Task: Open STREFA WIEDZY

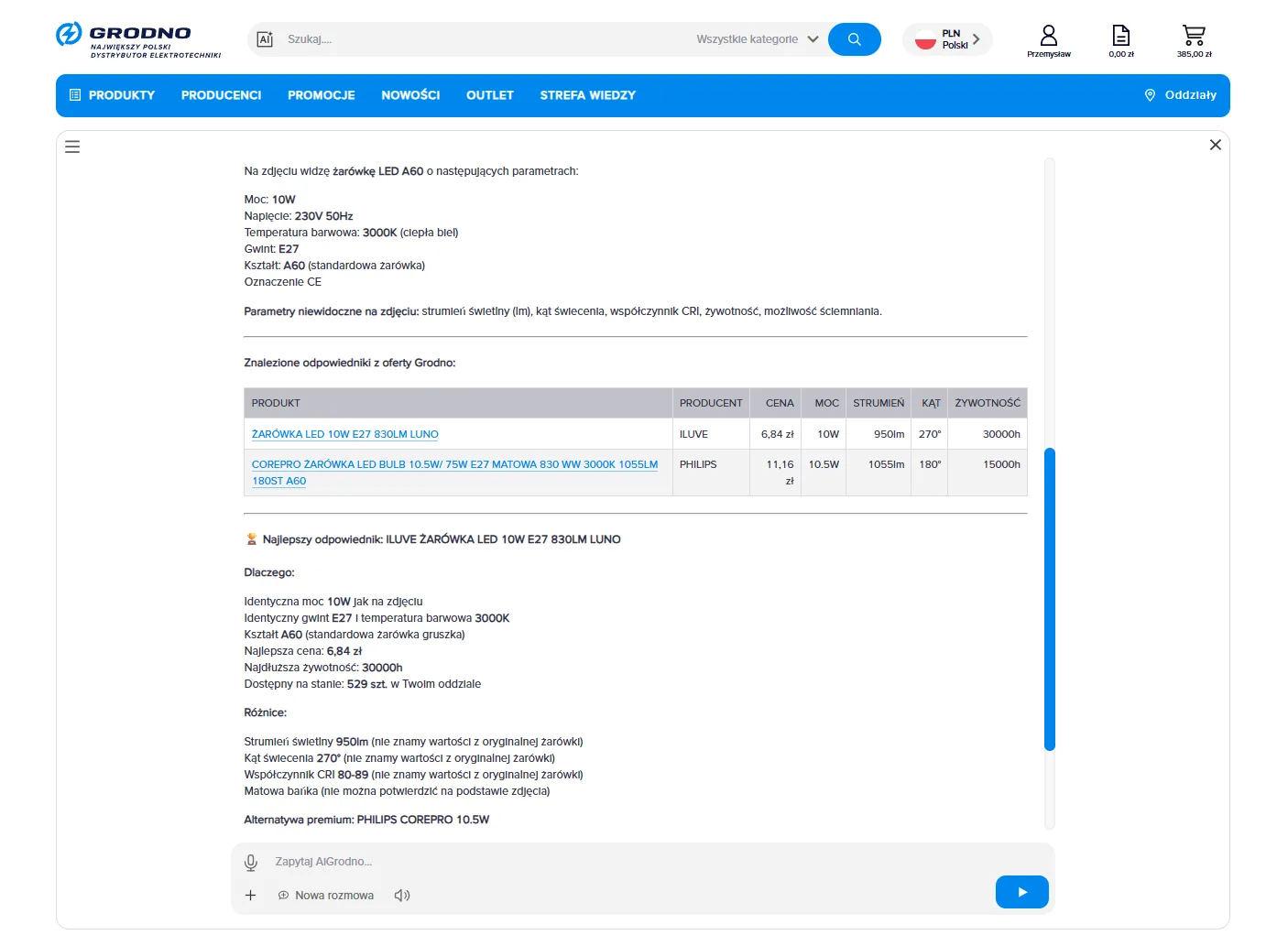Action: [x=588, y=95]
